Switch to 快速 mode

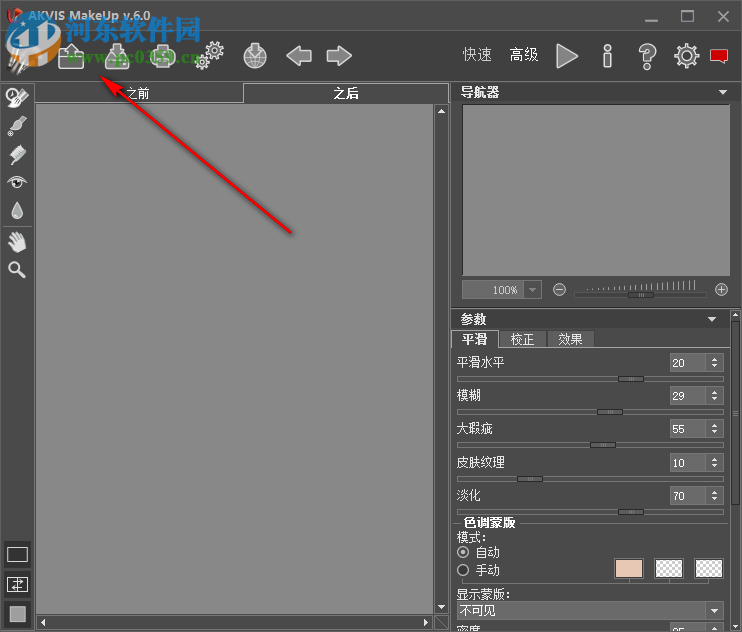(x=477, y=55)
